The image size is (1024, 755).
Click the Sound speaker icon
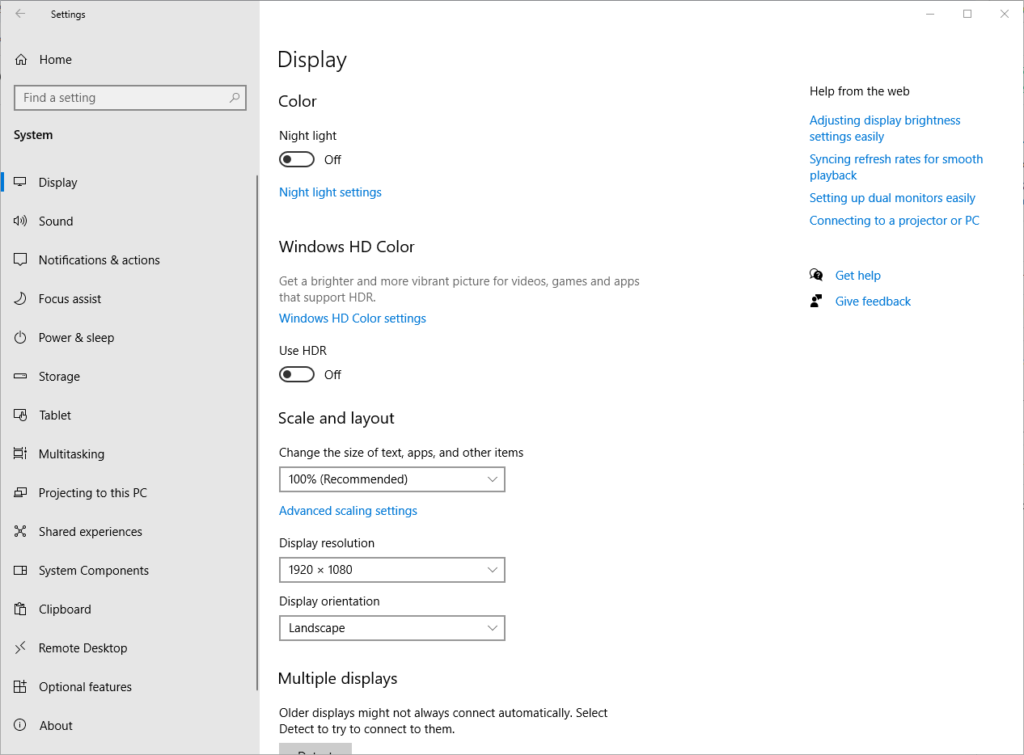20,221
